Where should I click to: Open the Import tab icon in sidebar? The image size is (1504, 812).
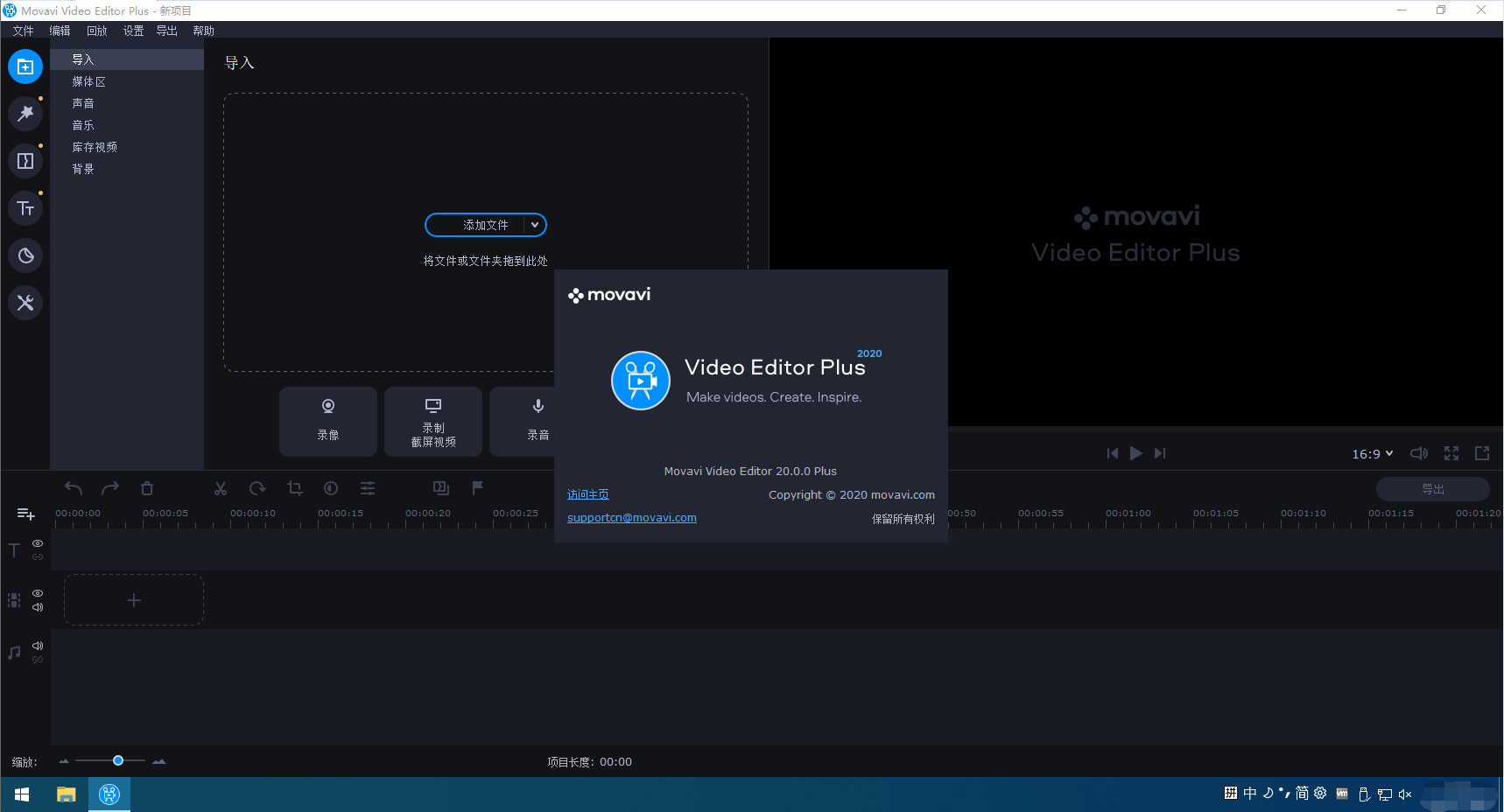[25, 66]
